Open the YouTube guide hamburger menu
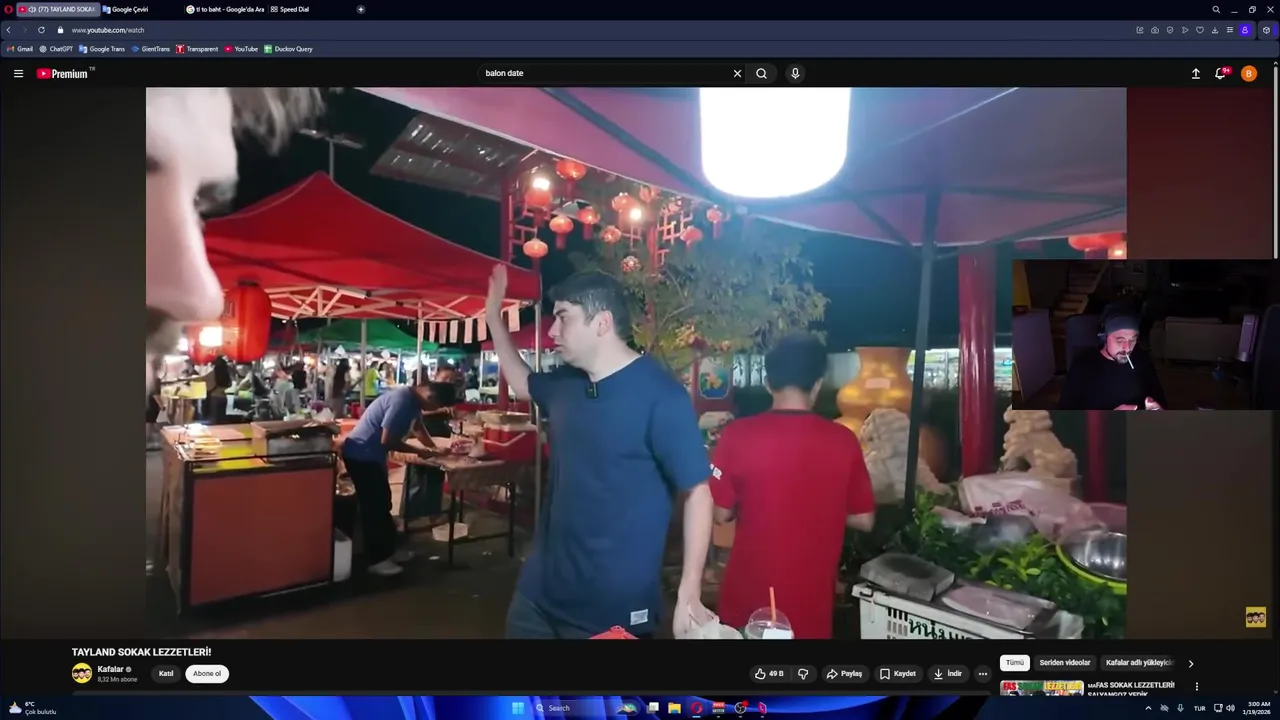 click(18, 73)
